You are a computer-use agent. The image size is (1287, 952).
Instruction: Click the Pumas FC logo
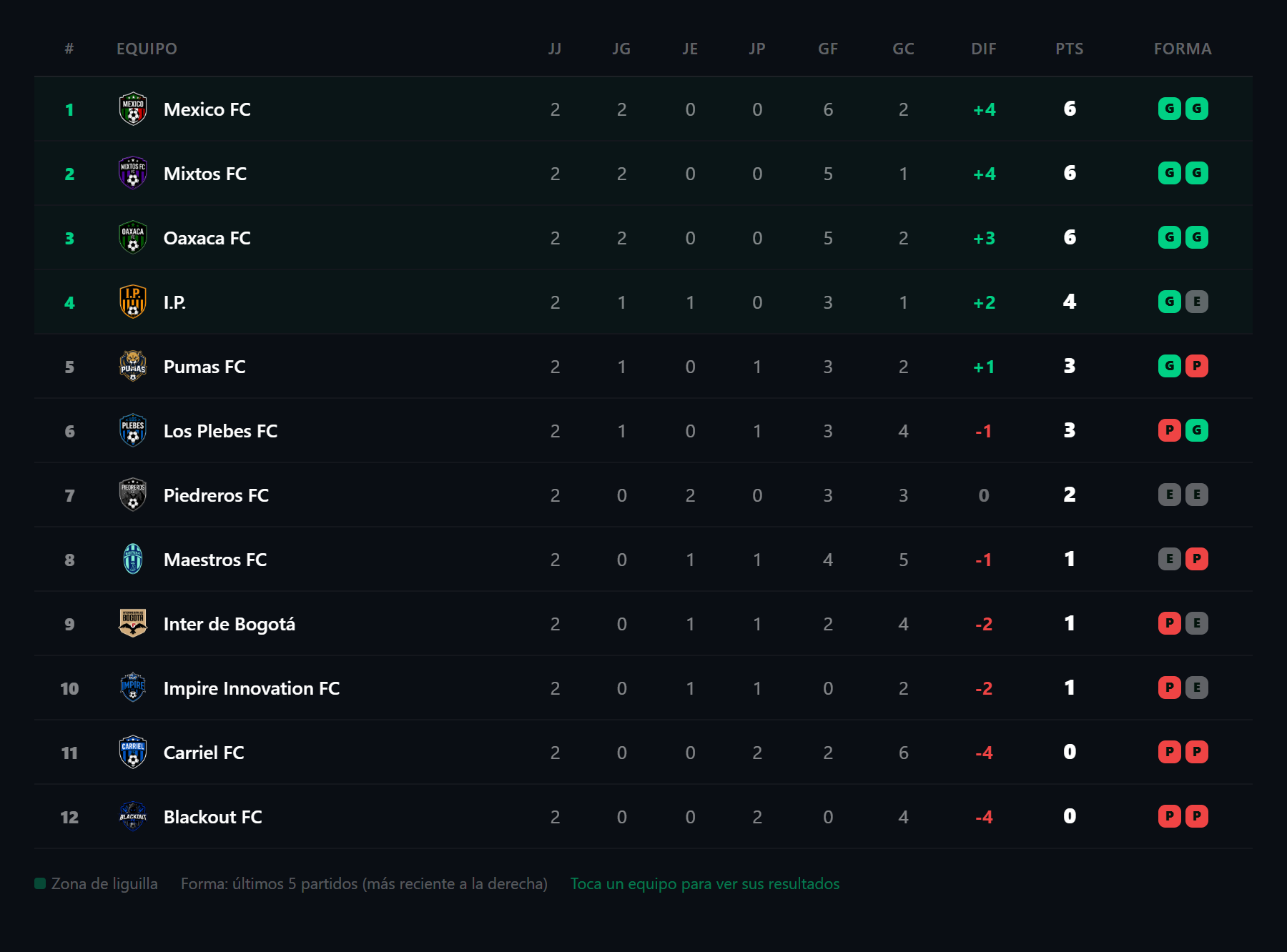(x=133, y=367)
